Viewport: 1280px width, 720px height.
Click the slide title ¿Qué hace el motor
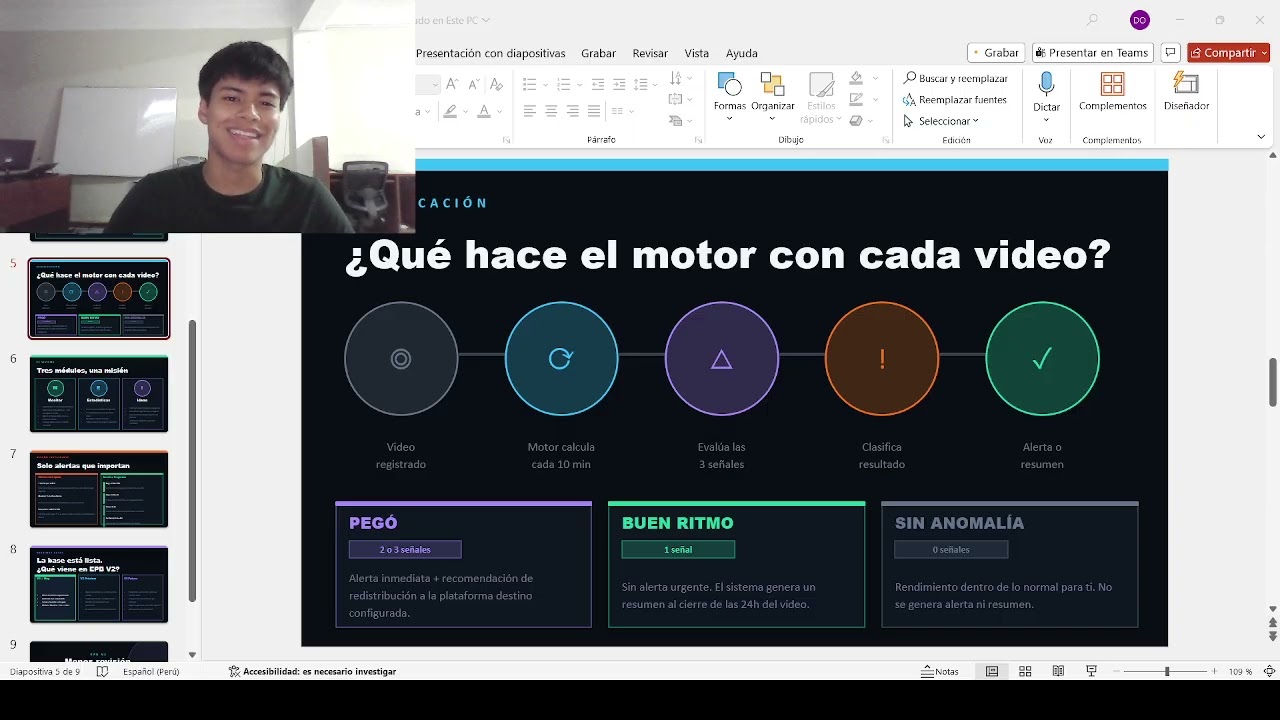pos(728,254)
